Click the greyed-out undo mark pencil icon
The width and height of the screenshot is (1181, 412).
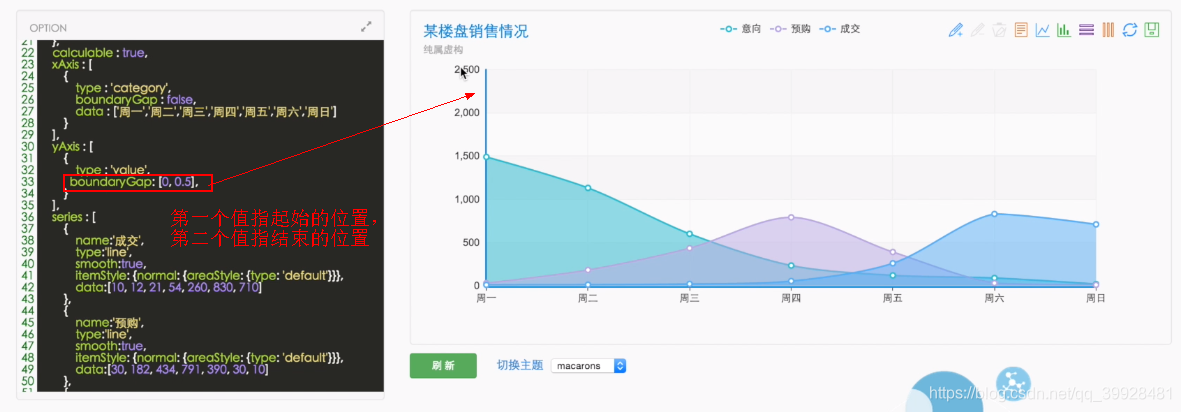[x=978, y=30]
